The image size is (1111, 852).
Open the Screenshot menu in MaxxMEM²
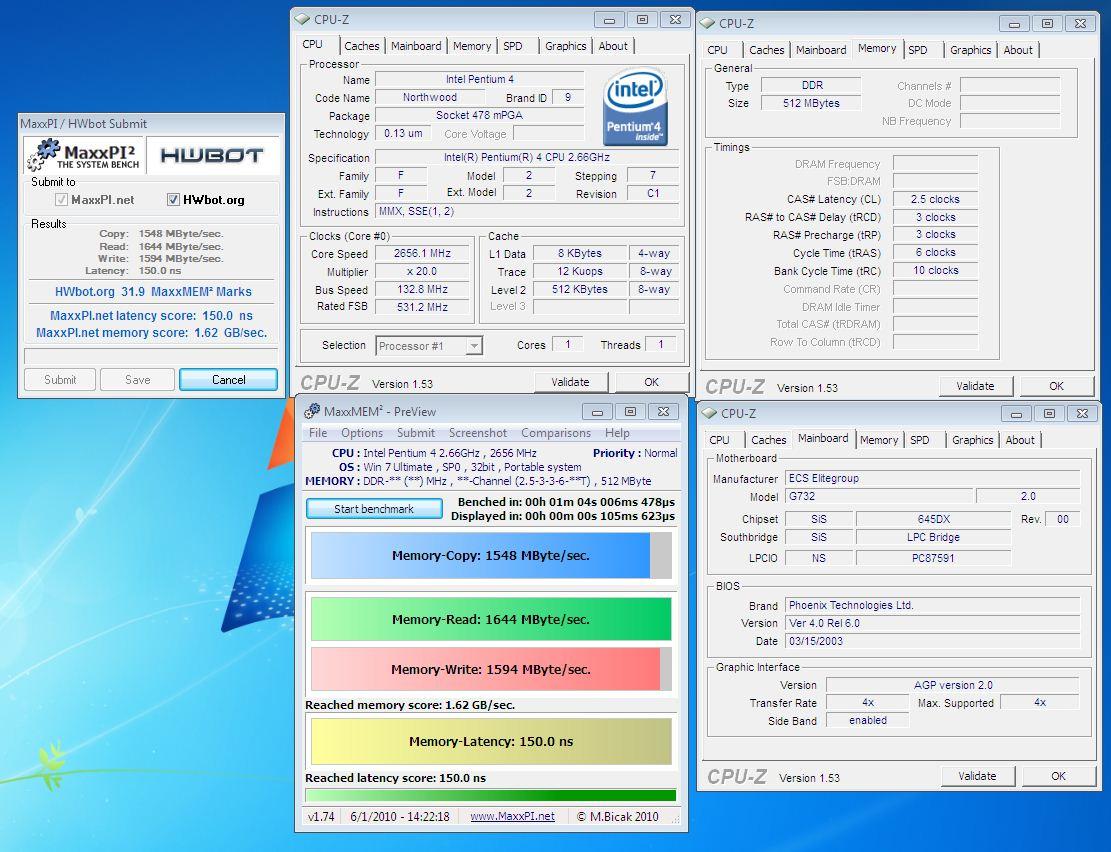click(x=478, y=433)
